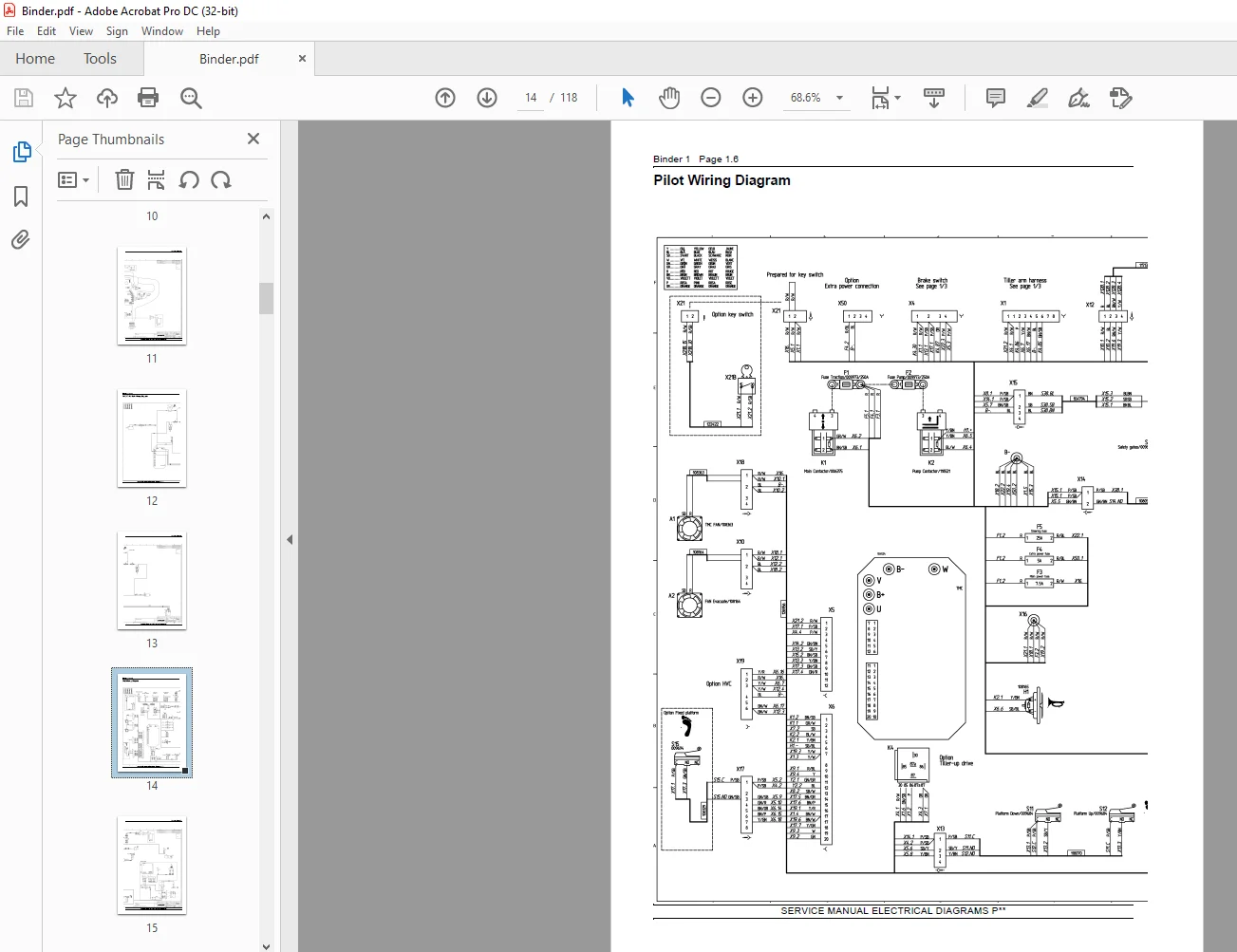Select the Highlight text pen tool
1237x952 pixels.
pyautogui.click(x=1038, y=98)
